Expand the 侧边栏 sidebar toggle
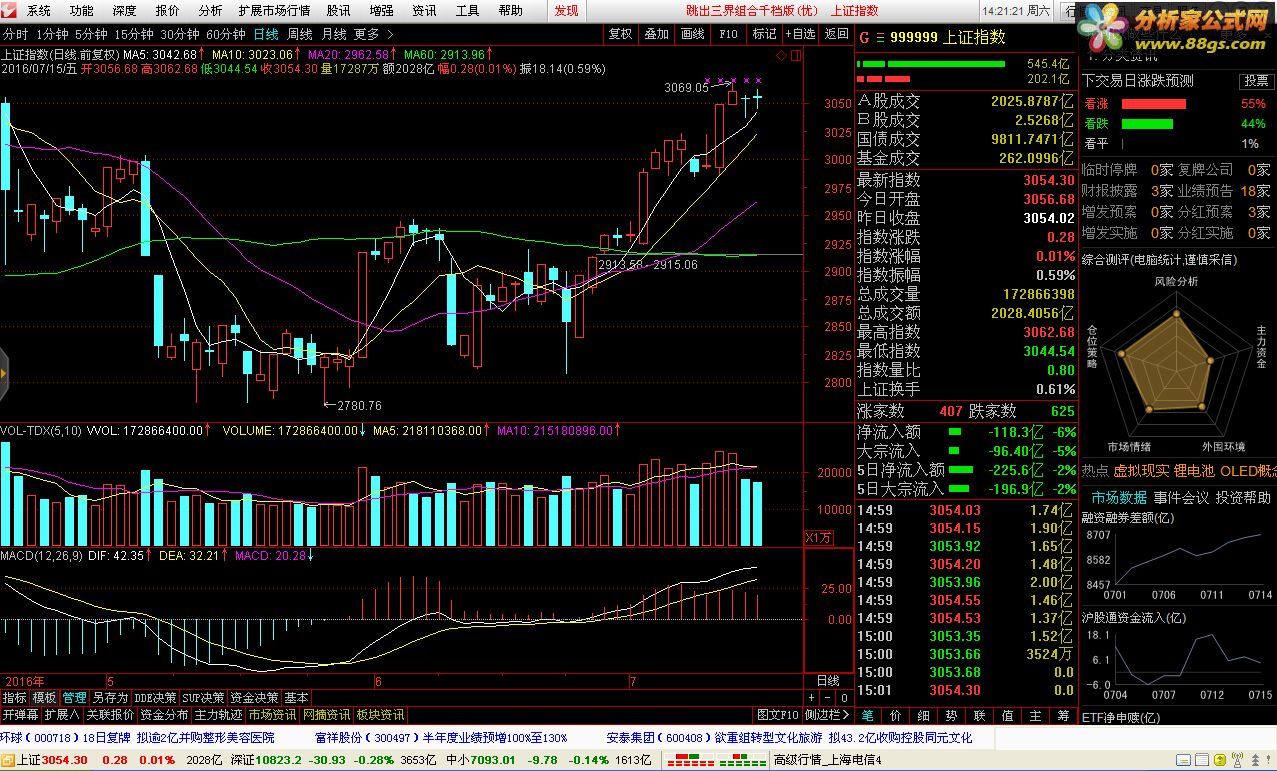Viewport: 1277px width, 771px height. tap(827, 715)
